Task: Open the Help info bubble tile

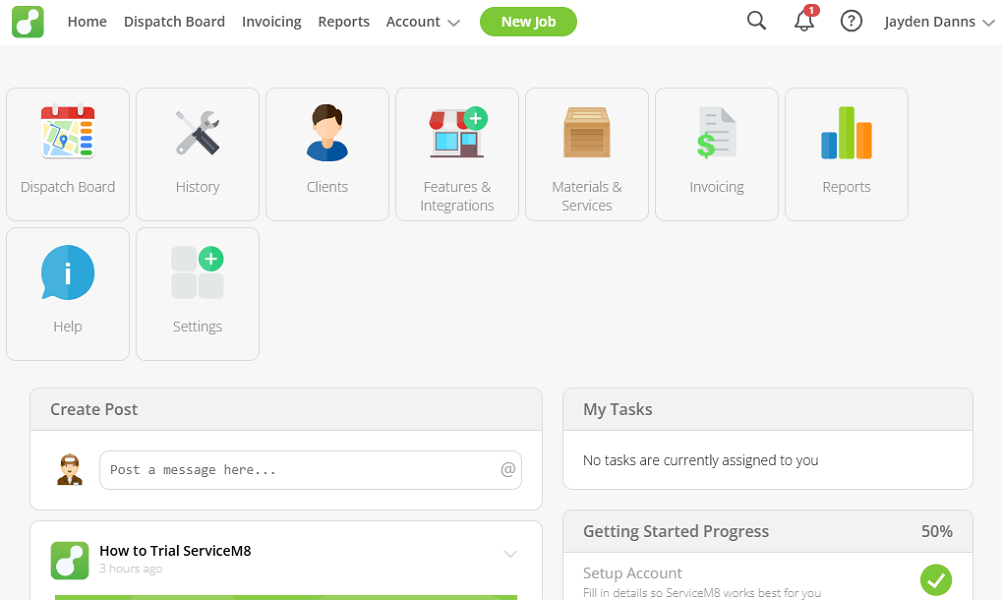Action: (x=68, y=294)
